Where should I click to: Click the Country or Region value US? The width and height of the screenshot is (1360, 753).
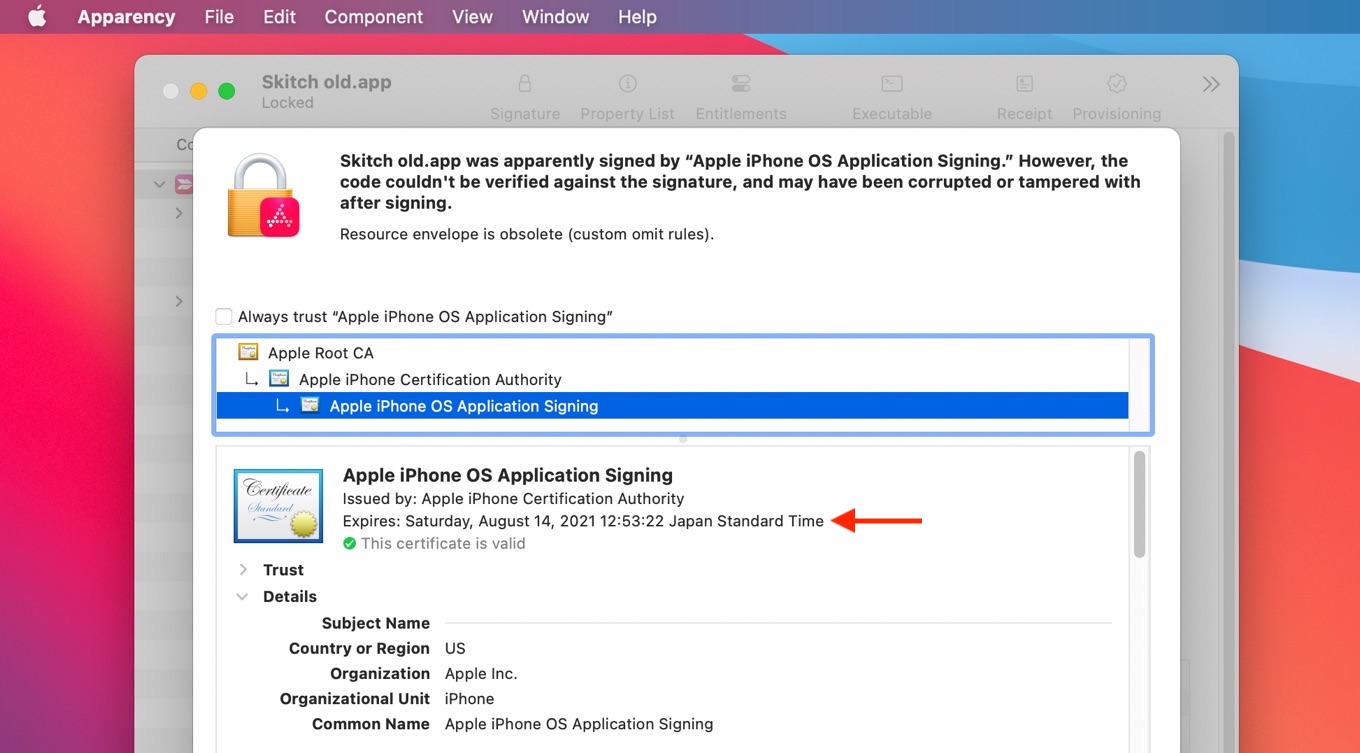455,648
